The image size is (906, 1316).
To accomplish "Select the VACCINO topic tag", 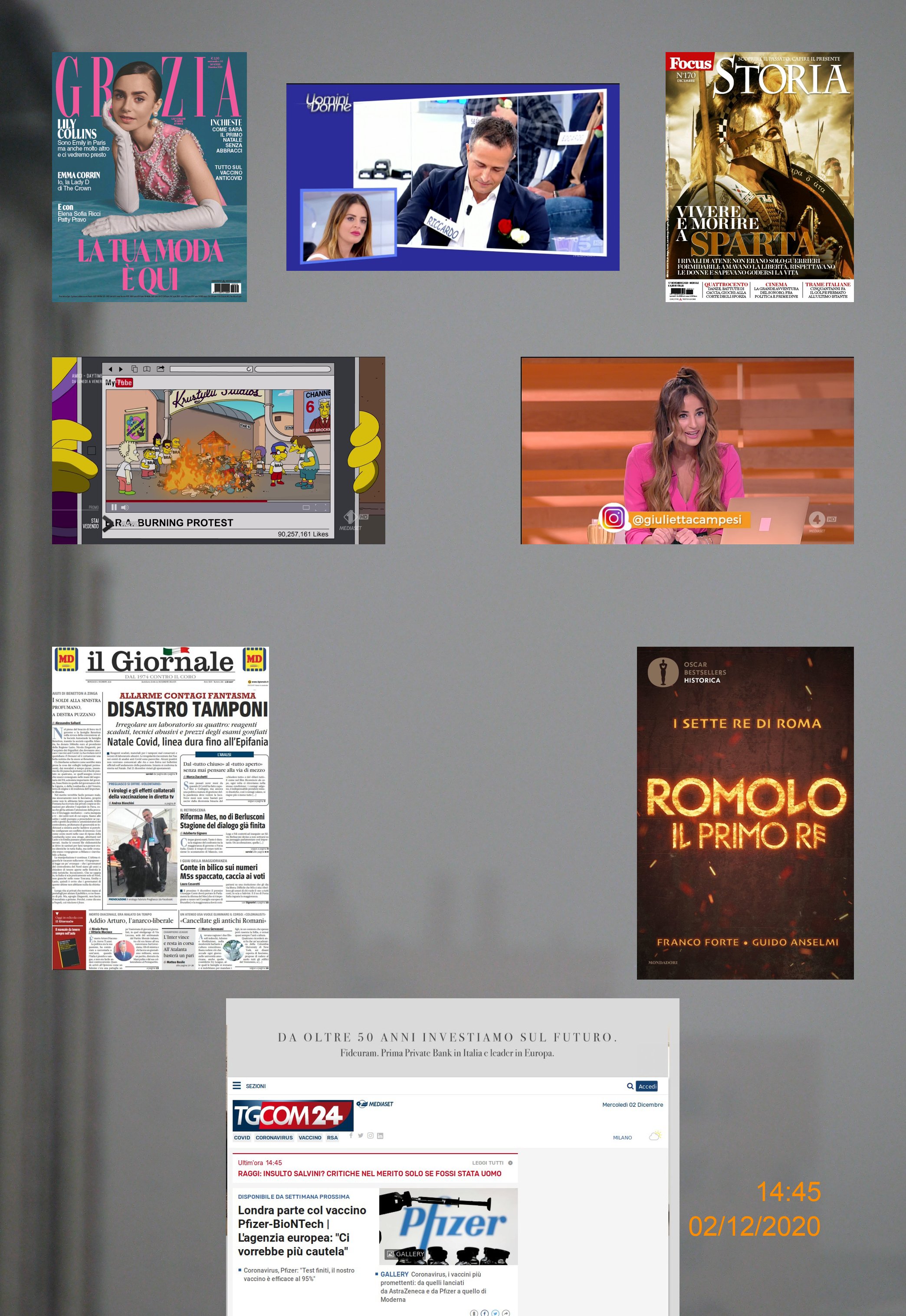I will [310, 1138].
